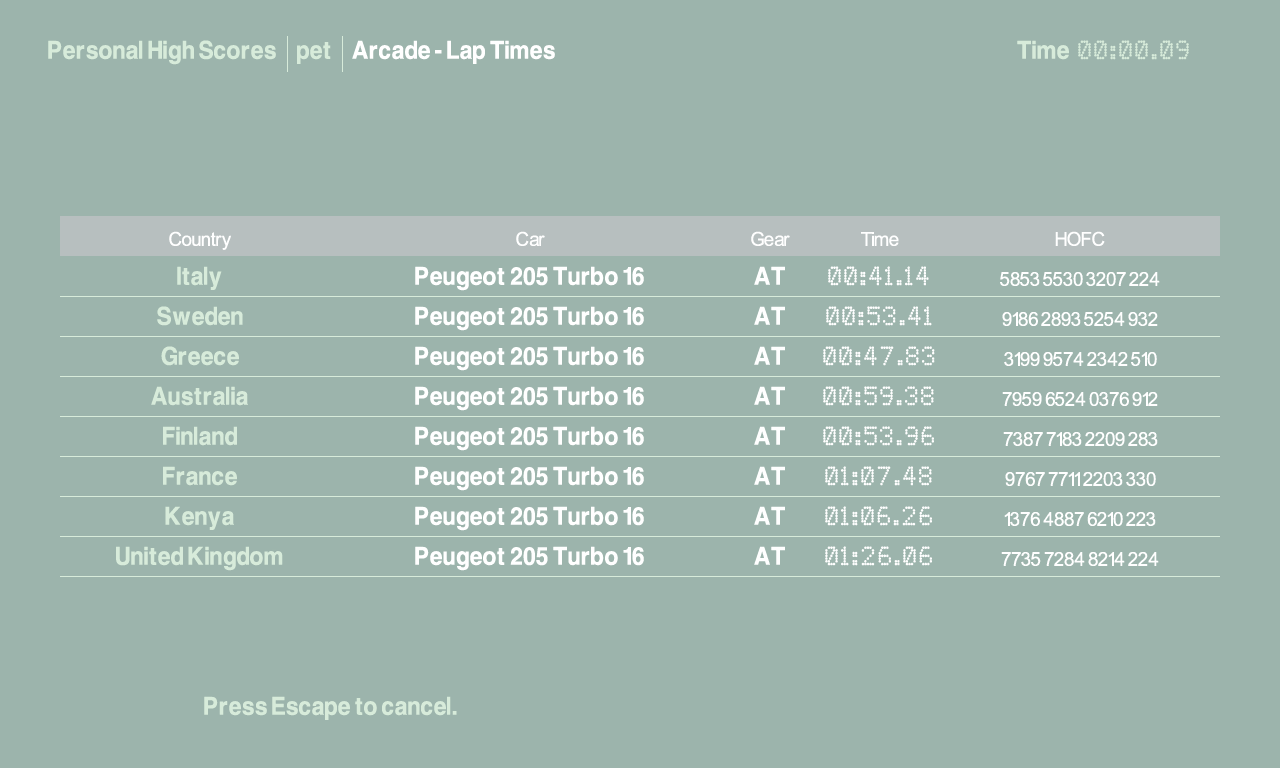Select the United Kingdom entry
The image size is (1280, 768).
pos(199,557)
